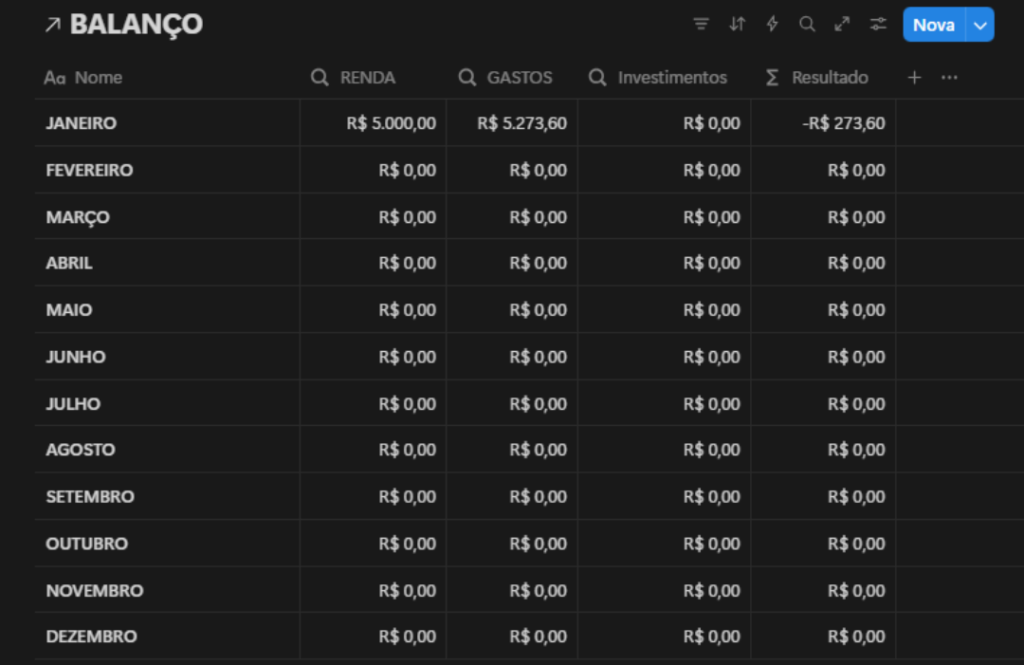Open the JANEIRO row page
Image resolution: width=1024 pixels, height=665 pixels.
coord(81,123)
